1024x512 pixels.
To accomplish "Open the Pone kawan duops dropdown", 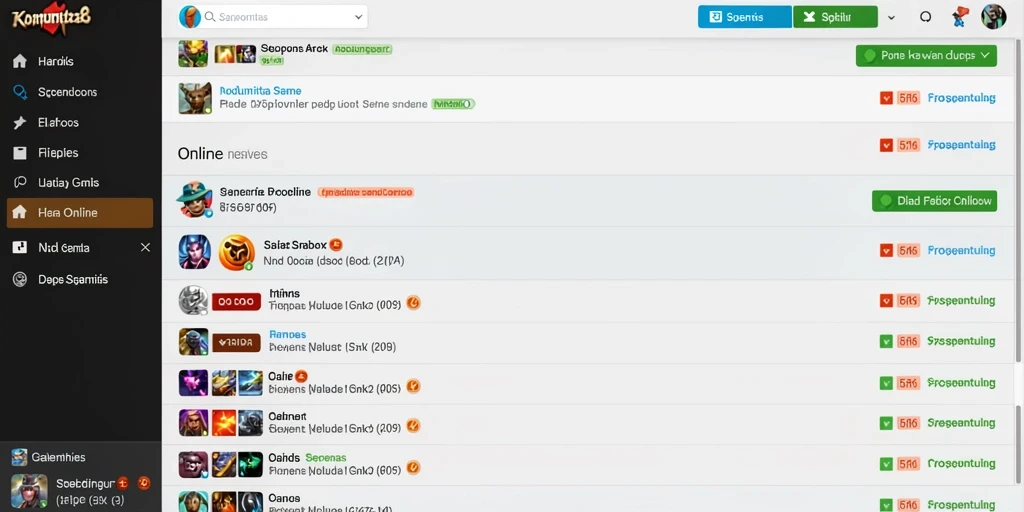I will point(926,56).
